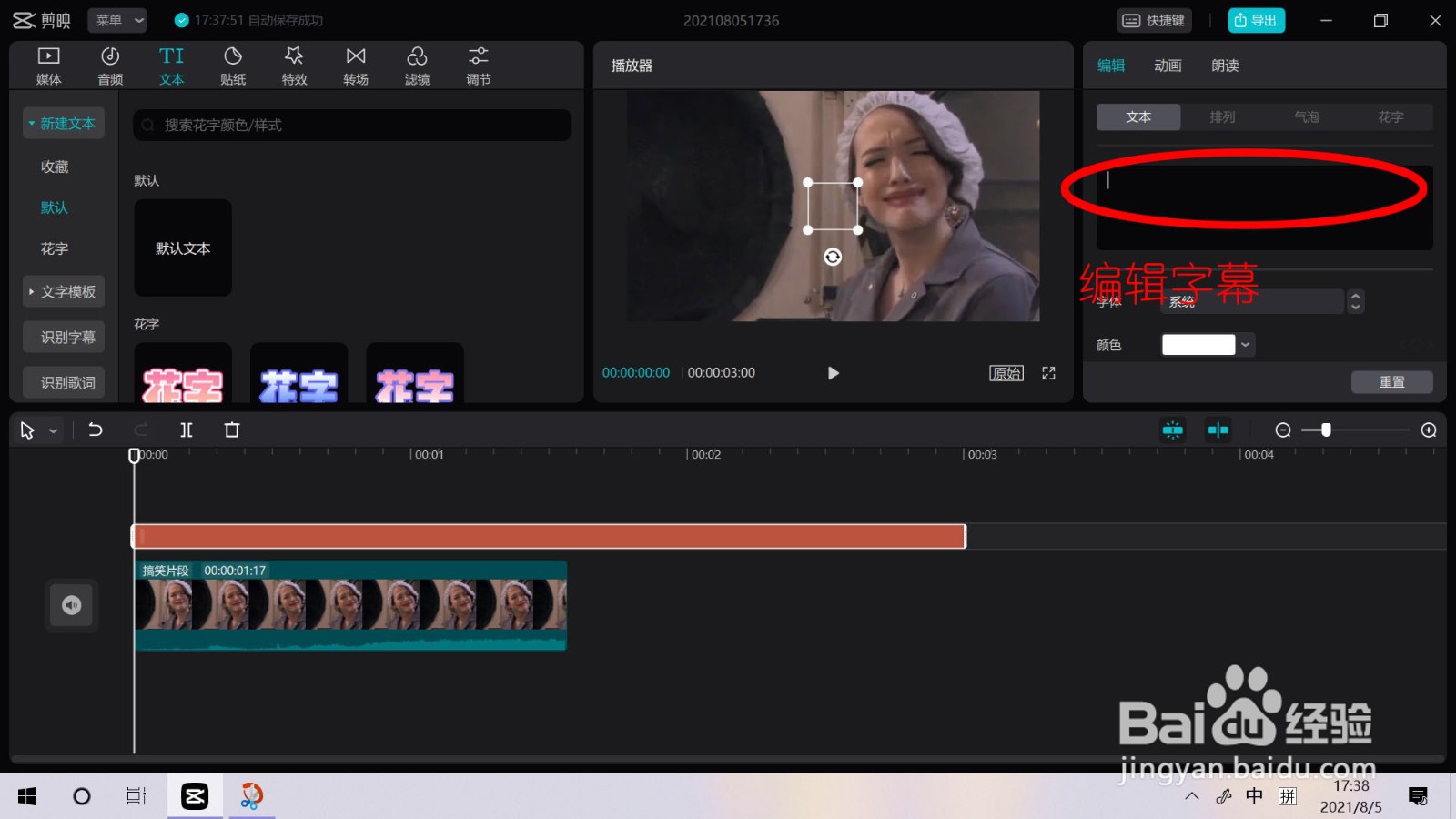Open Cortana search circle on taskbar
The image size is (1456, 819).
tap(82, 797)
